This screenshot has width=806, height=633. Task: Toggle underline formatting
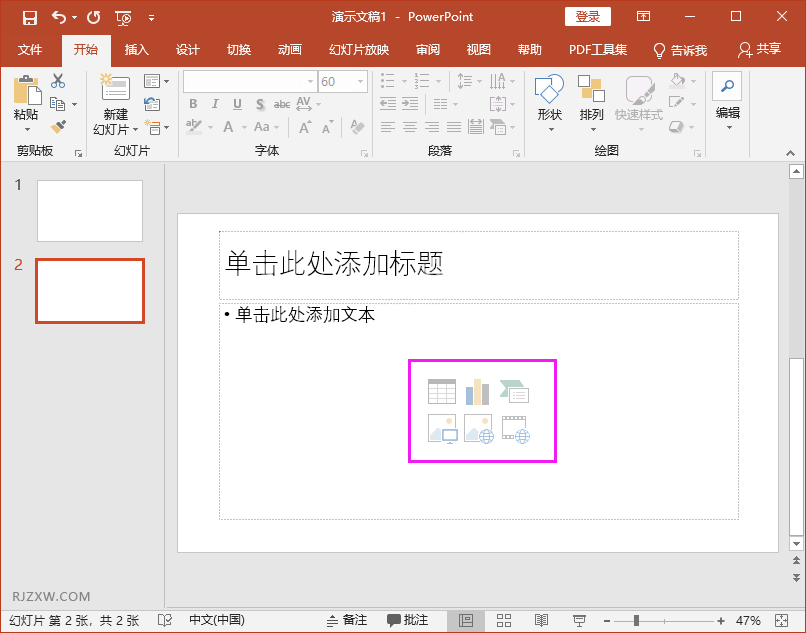pos(236,103)
